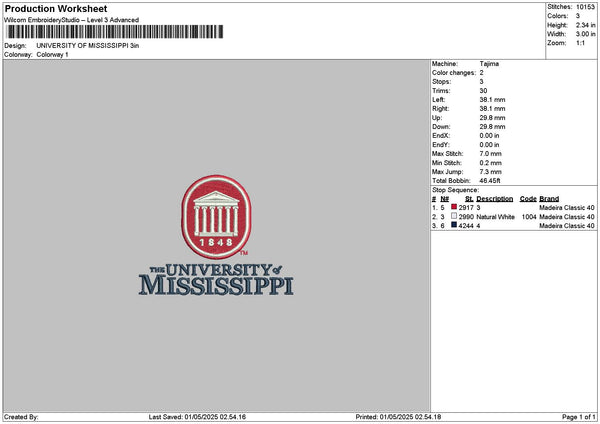Screen dimensions: 600x424
Task: Click the red 2917 thread color swatch
Action: click(x=454, y=207)
